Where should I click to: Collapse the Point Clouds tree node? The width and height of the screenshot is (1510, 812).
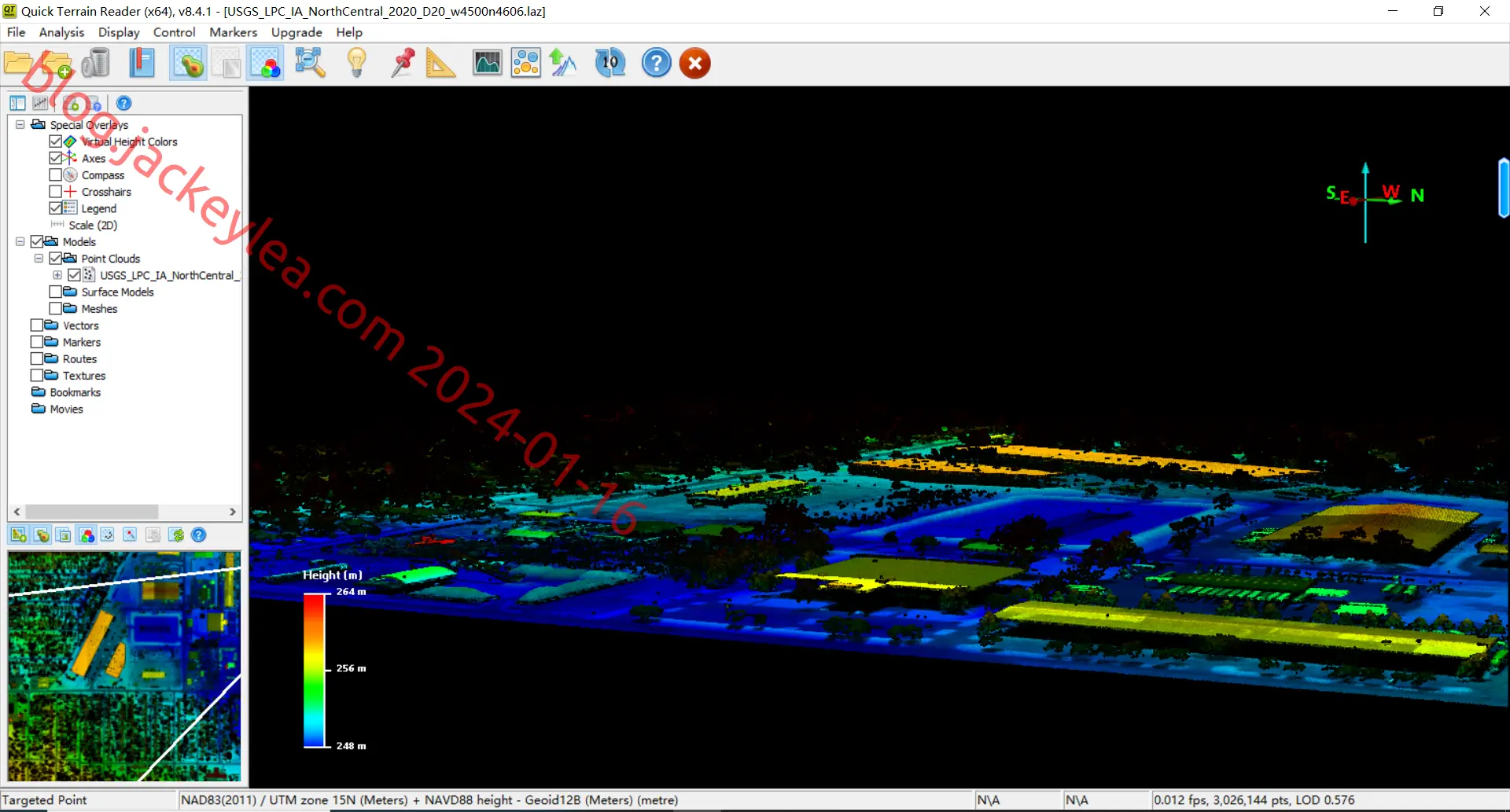point(39,259)
